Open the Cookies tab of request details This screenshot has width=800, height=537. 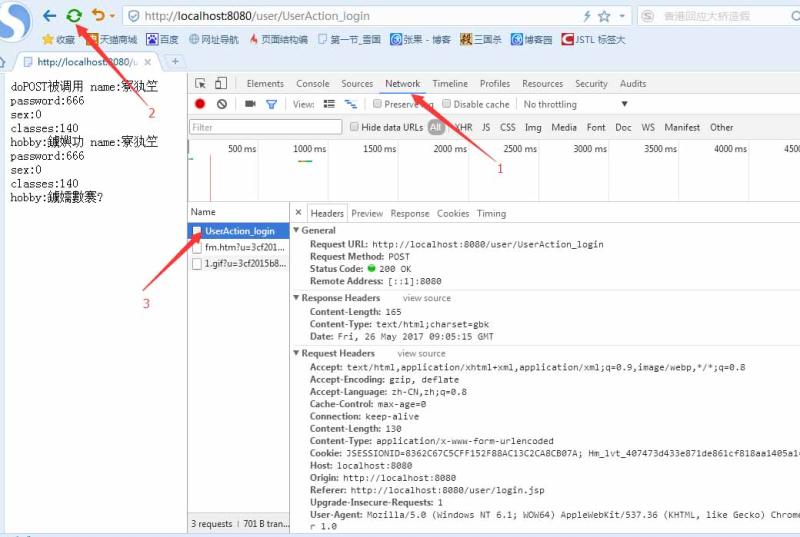[453, 214]
